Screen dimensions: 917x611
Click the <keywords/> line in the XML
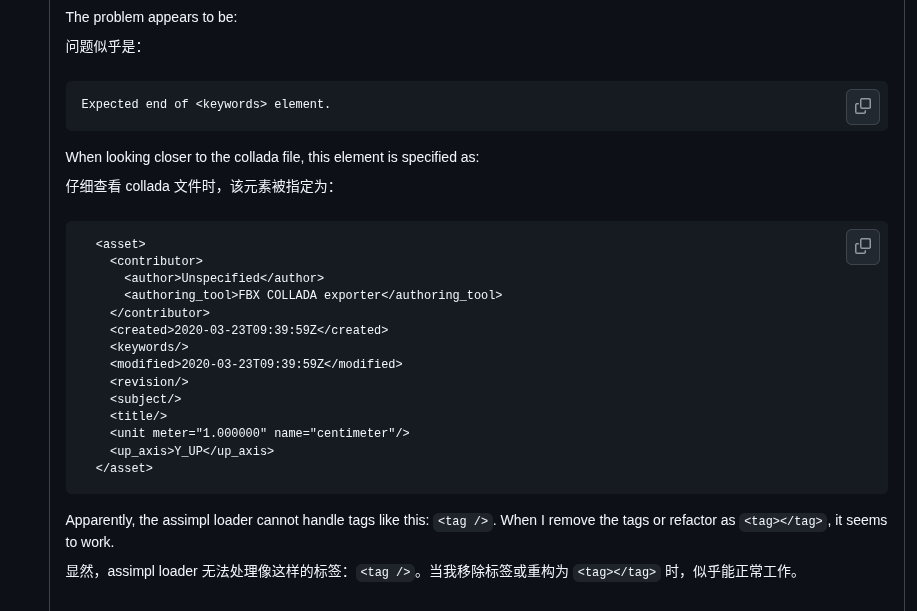[149, 348]
